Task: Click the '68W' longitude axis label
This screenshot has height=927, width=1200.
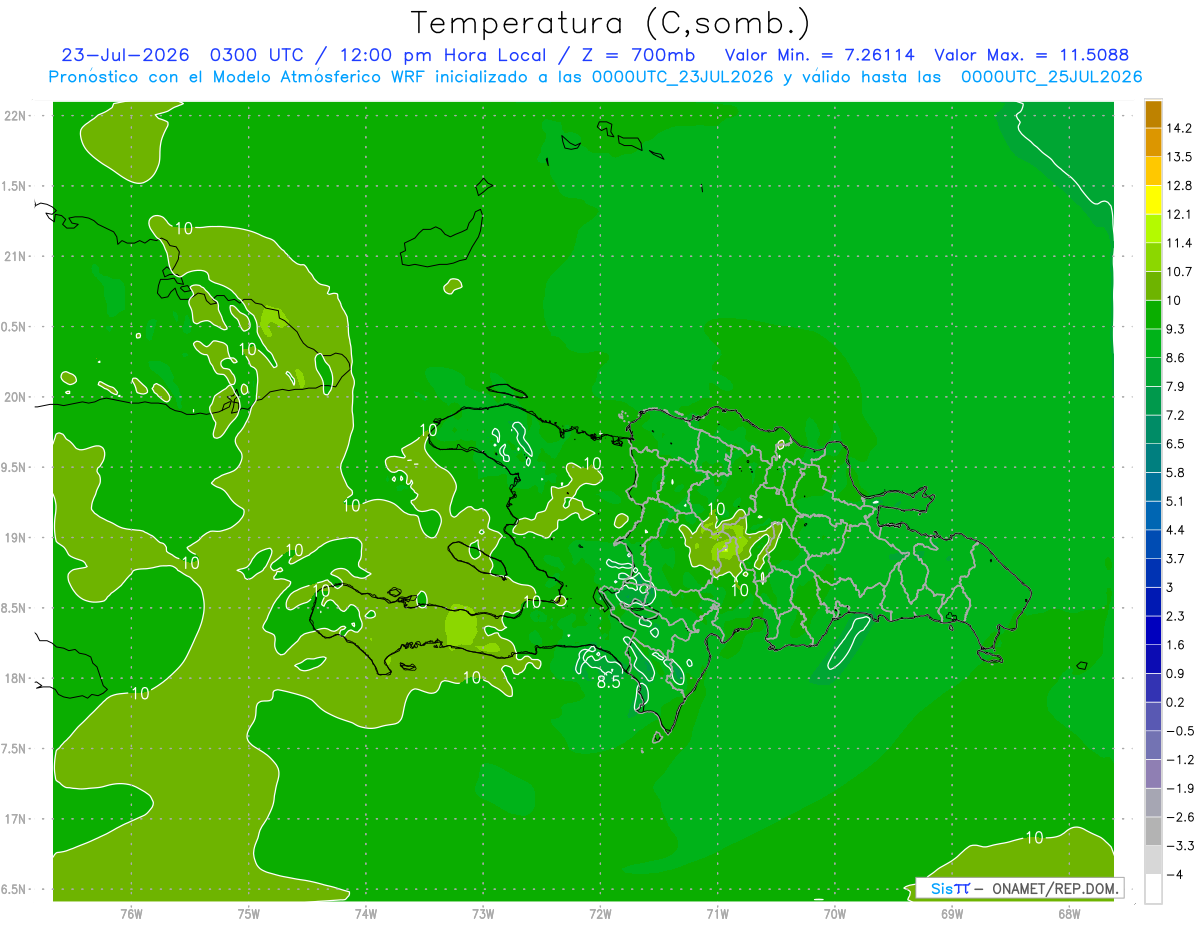Action: click(1069, 914)
